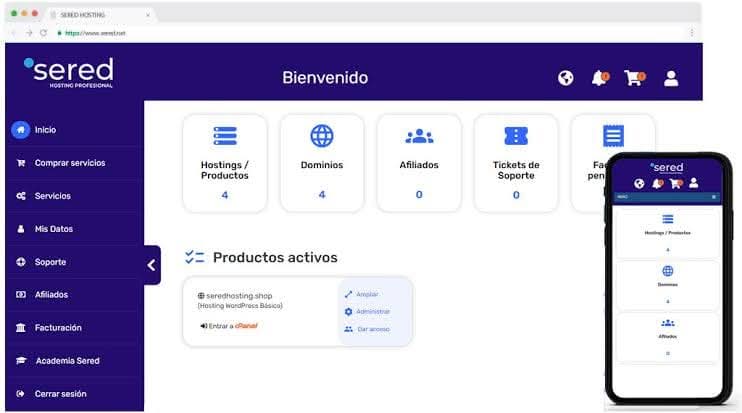This screenshot has height=413, width=742.
Task: Click the browser address bar URL
Action: pyautogui.click(x=96, y=33)
